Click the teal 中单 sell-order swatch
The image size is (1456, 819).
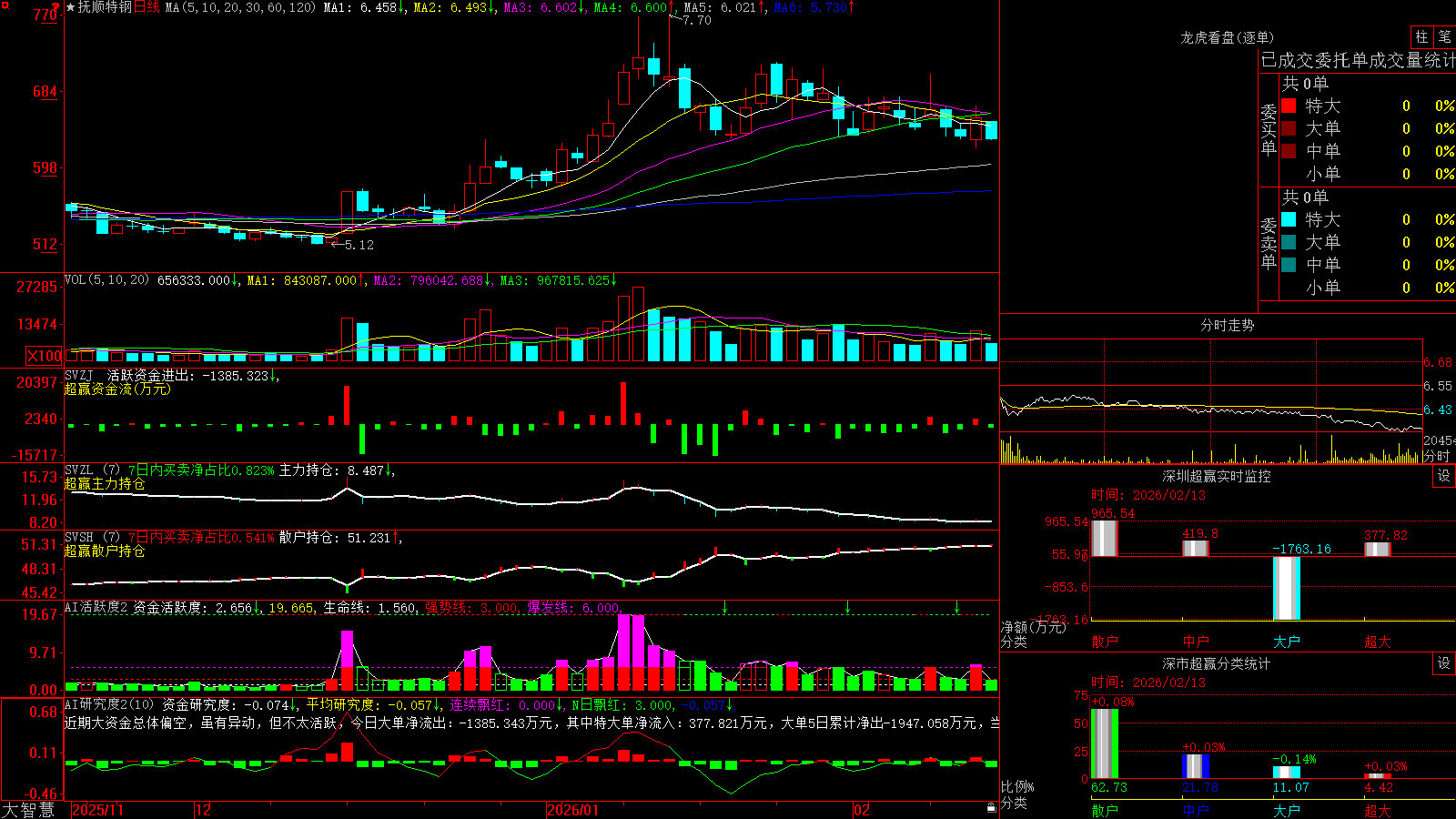(1289, 265)
